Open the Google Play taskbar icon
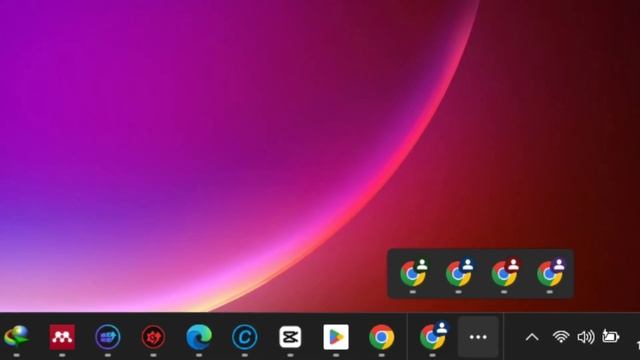The image size is (640, 360). point(336,337)
